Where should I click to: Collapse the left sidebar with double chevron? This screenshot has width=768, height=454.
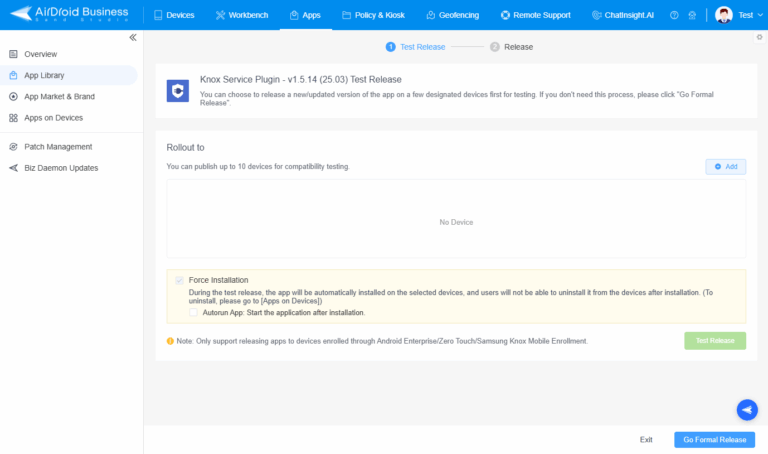point(133,37)
